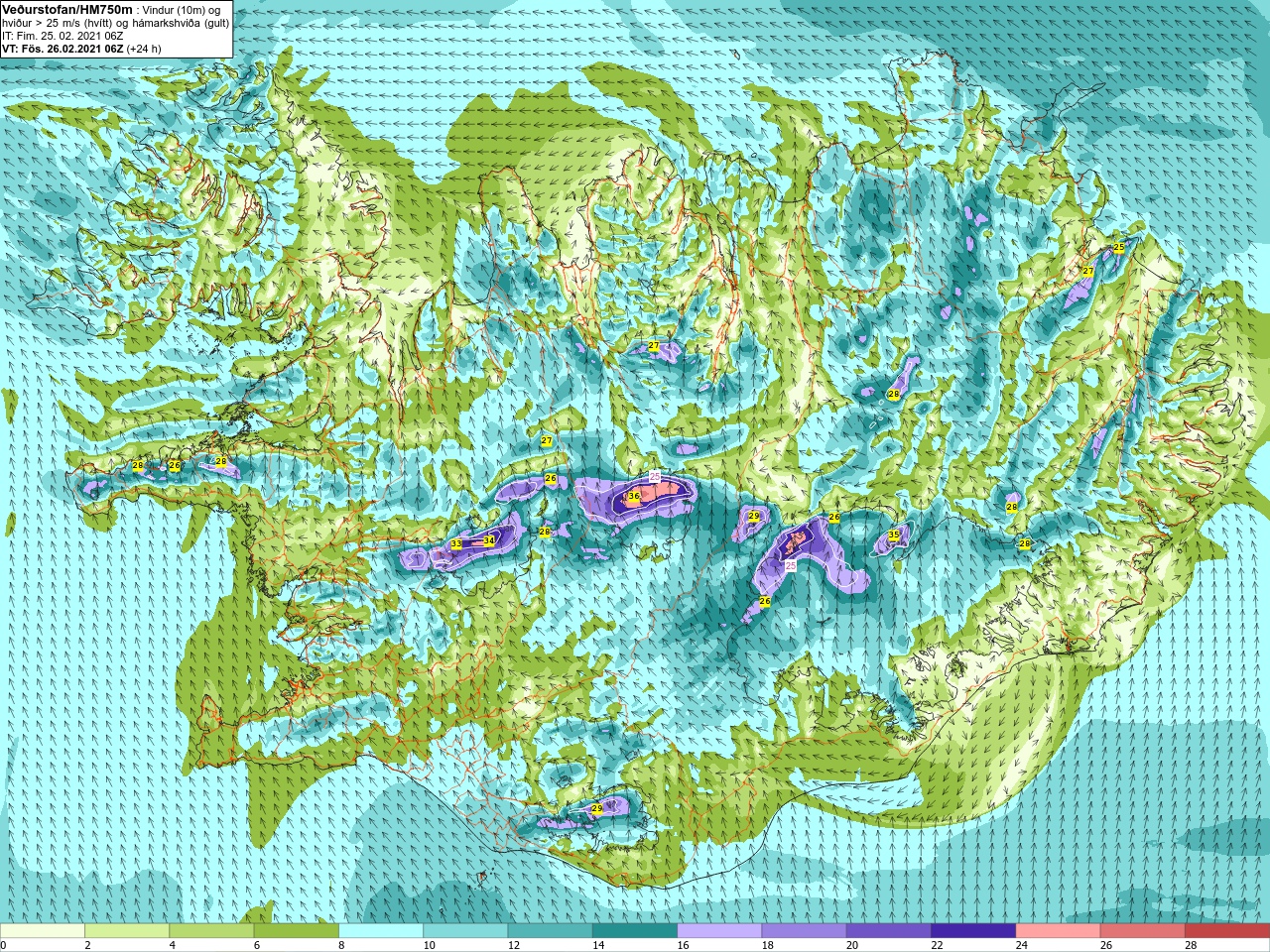Viewport: 1270px width, 952px height.
Task: Click the legend scale value 16
Action: point(684,945)
